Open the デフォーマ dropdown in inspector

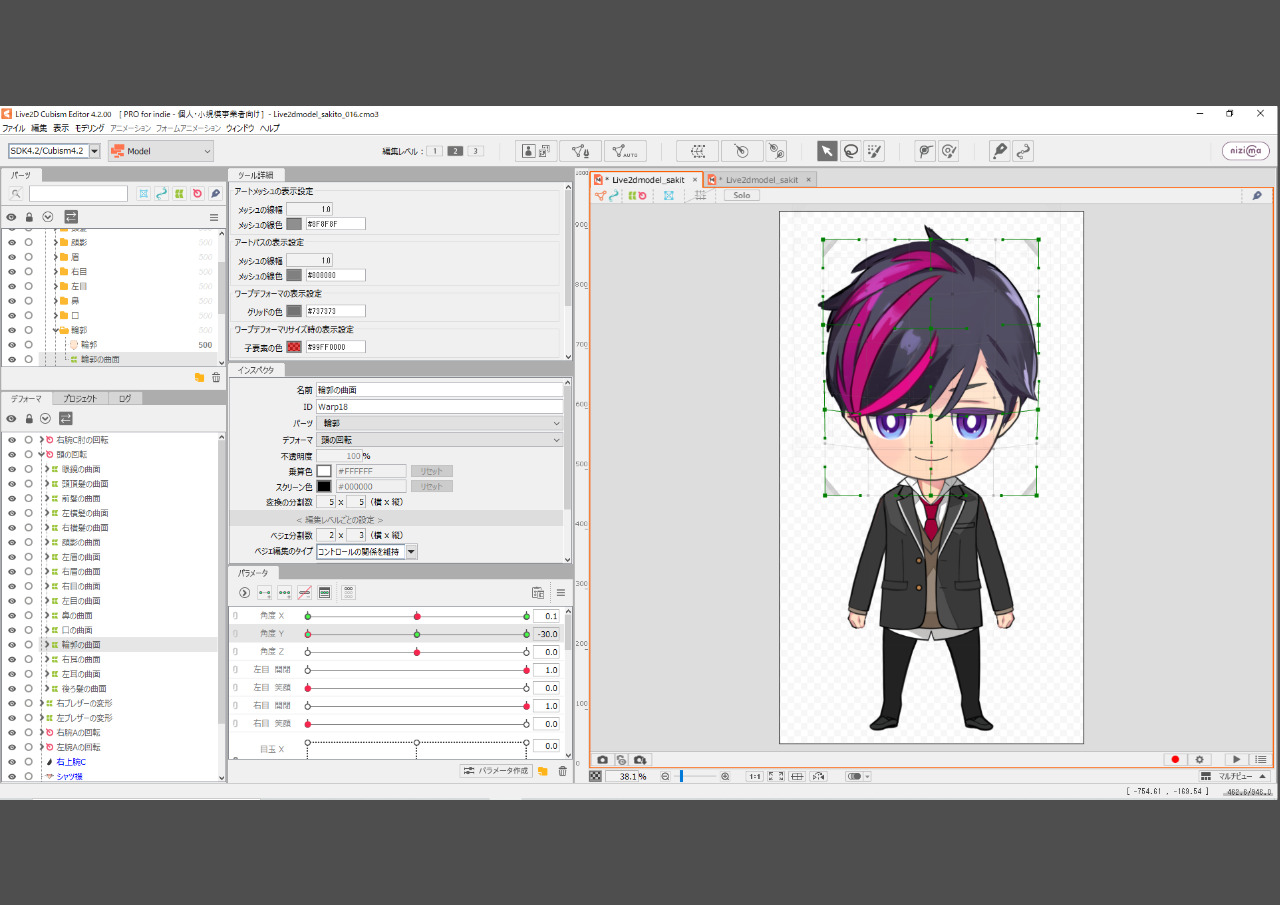point(439,440)
